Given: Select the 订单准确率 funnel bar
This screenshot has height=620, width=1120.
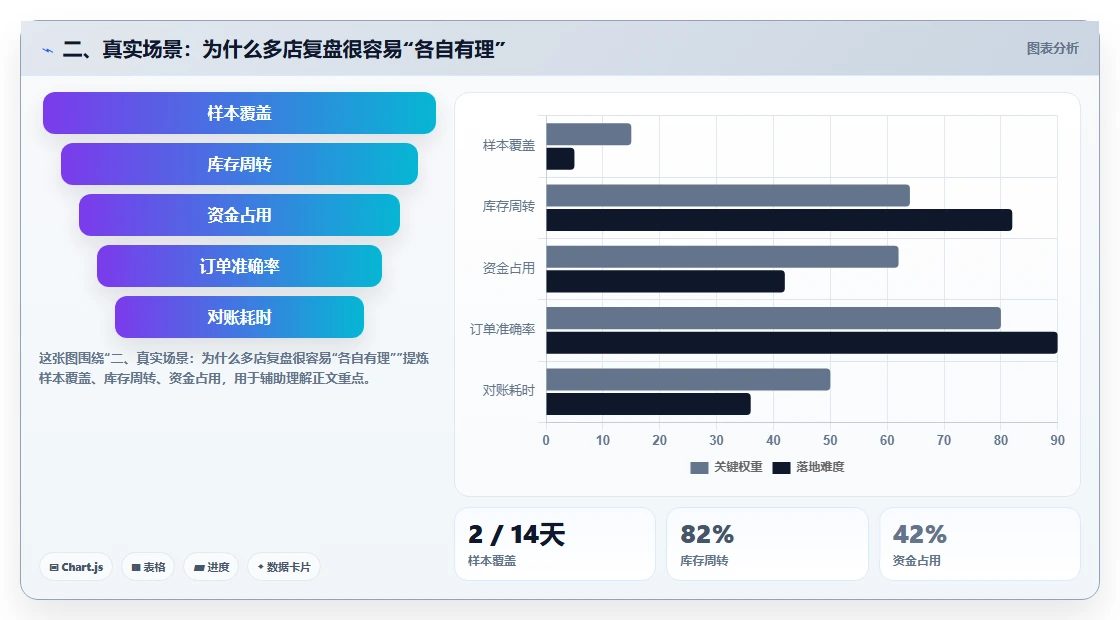Looking at the screenshot, I should pos(239,266).
